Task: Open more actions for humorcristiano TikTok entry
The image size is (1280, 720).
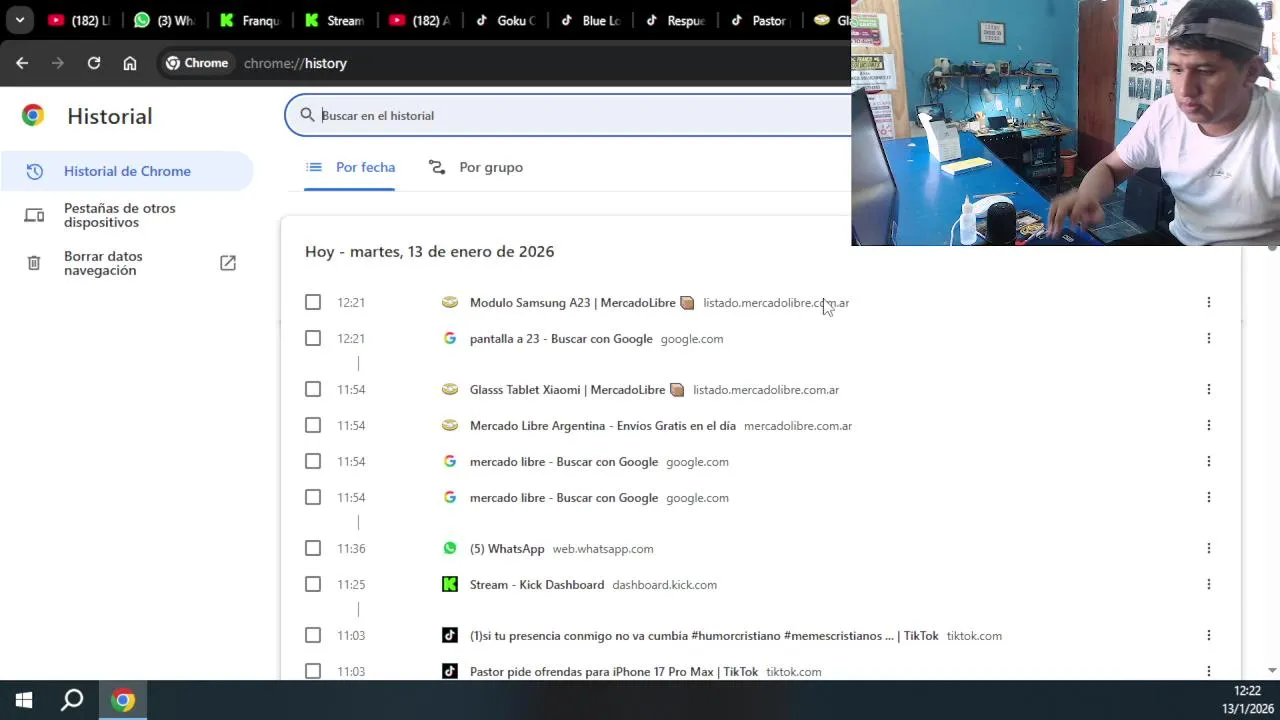Action: [x=1208, y=635]
